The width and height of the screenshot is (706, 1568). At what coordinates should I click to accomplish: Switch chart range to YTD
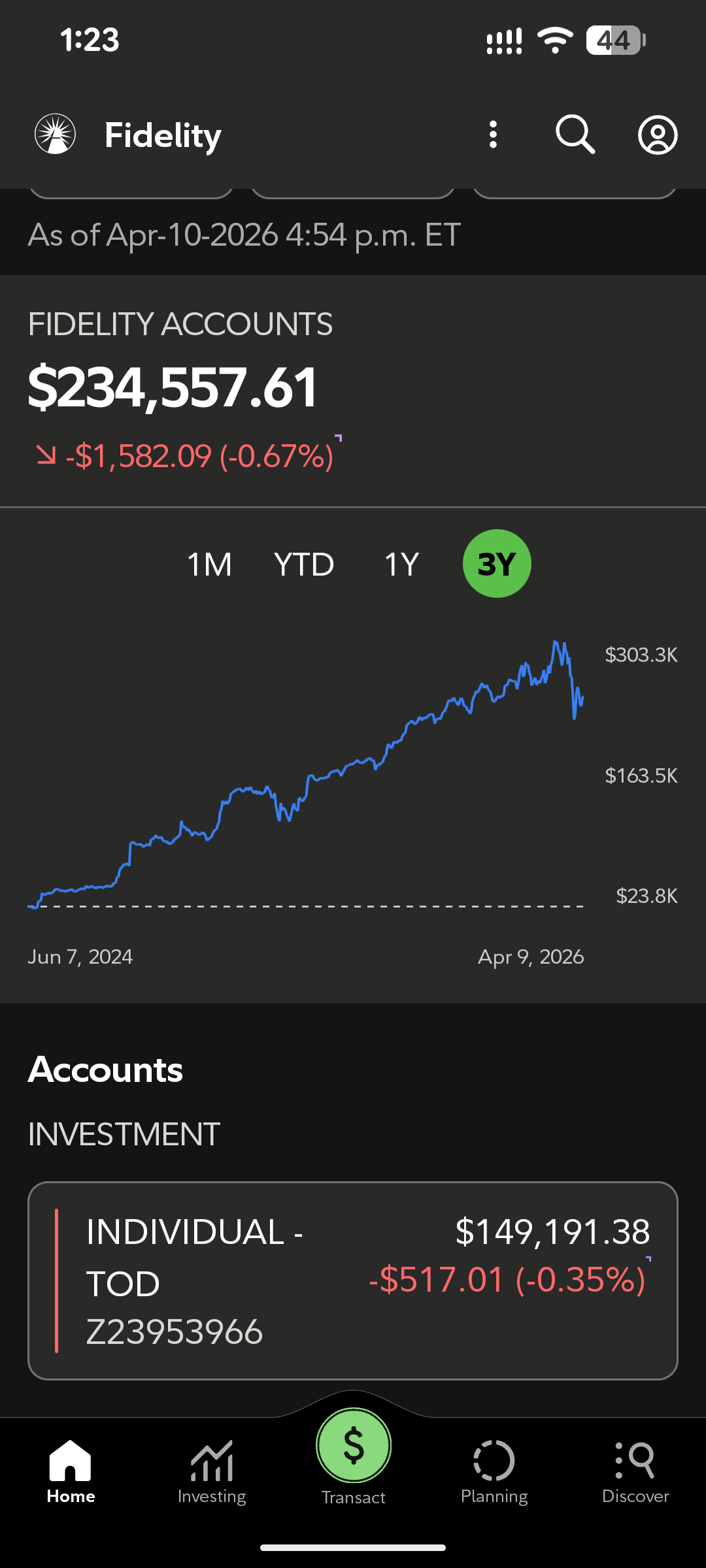point(304,564)
